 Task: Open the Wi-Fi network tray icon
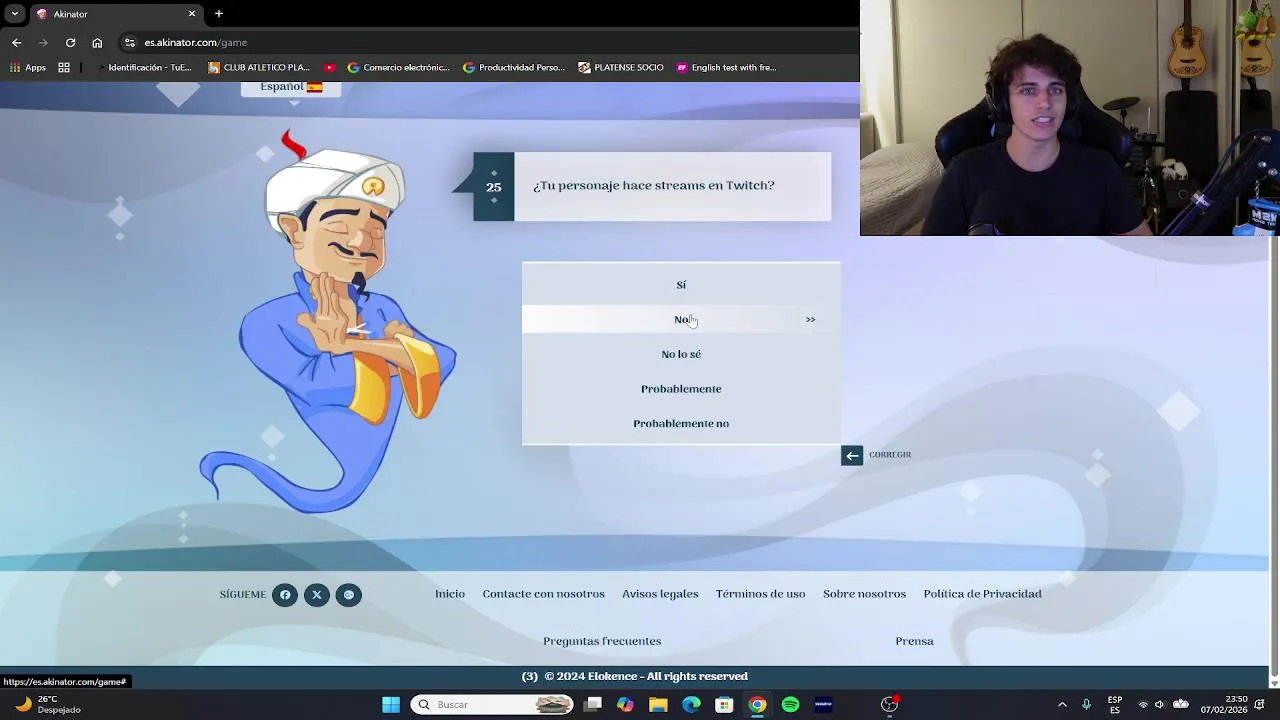[x=1143, y=705]
